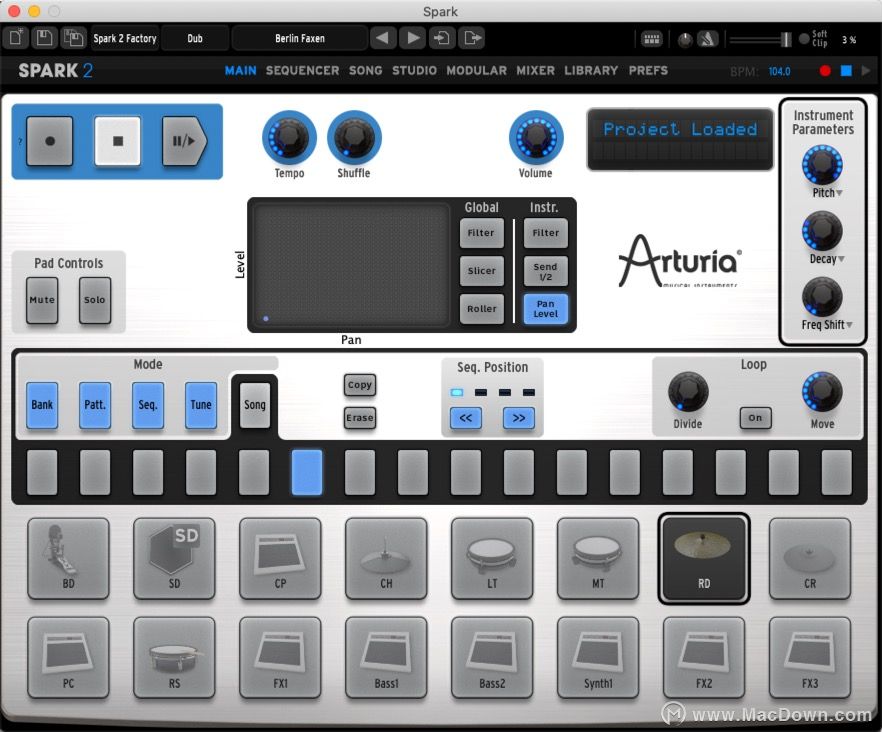Enable the Global Slicer effect
This screenshot has height=732, width=882.
coord(481,271)
